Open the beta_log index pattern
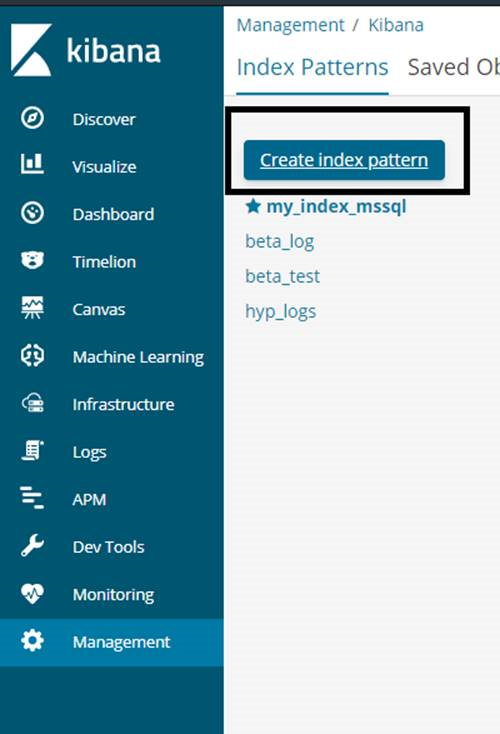 279,242
